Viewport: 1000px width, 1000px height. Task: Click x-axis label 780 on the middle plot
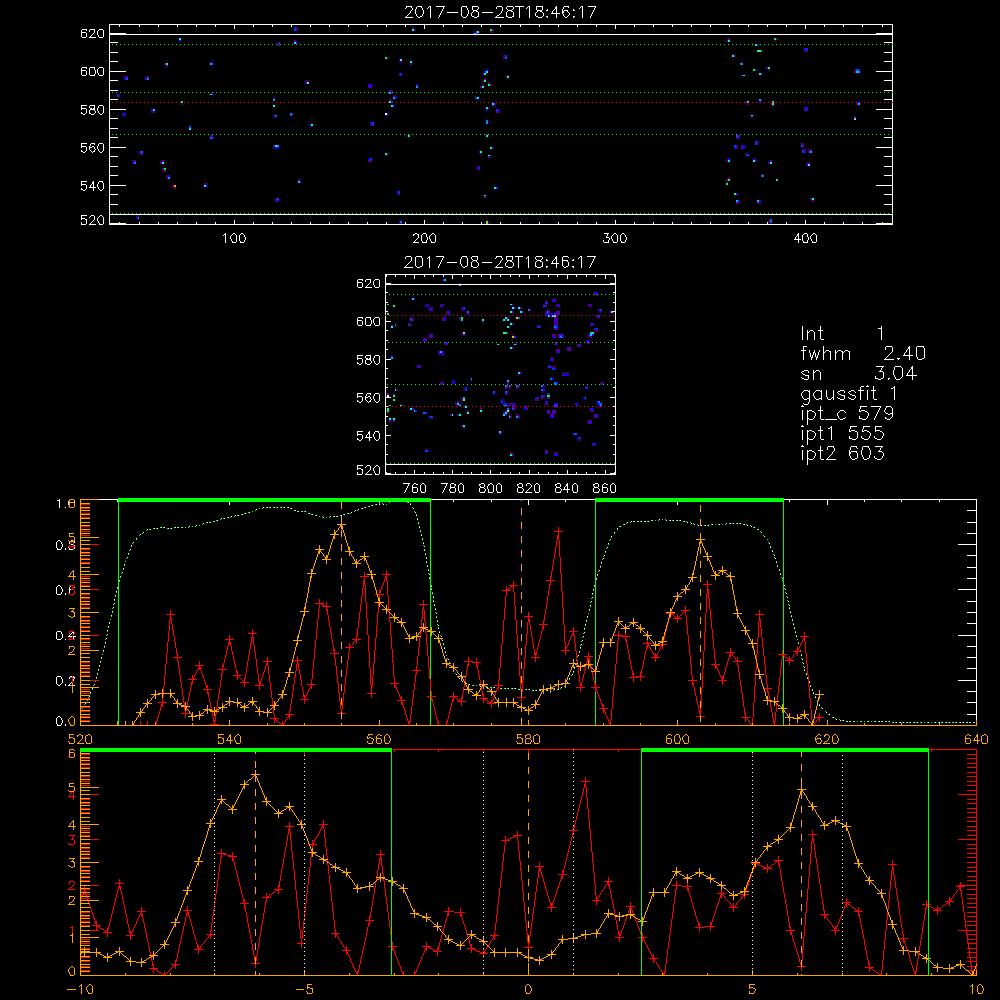(x=453, y=489)
